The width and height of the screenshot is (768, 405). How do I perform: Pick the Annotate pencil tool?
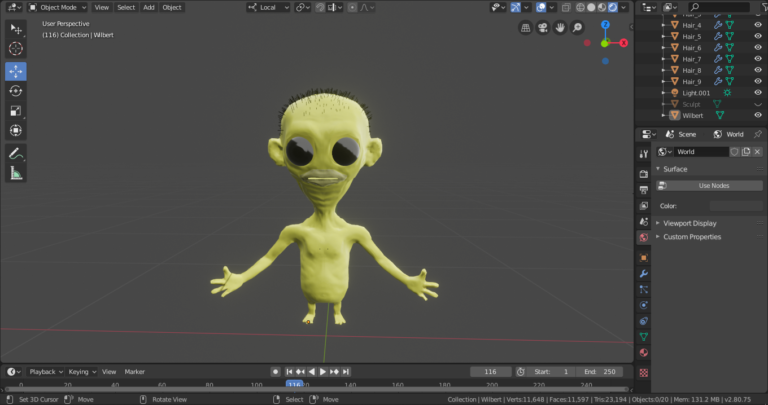tap(16, 154)
